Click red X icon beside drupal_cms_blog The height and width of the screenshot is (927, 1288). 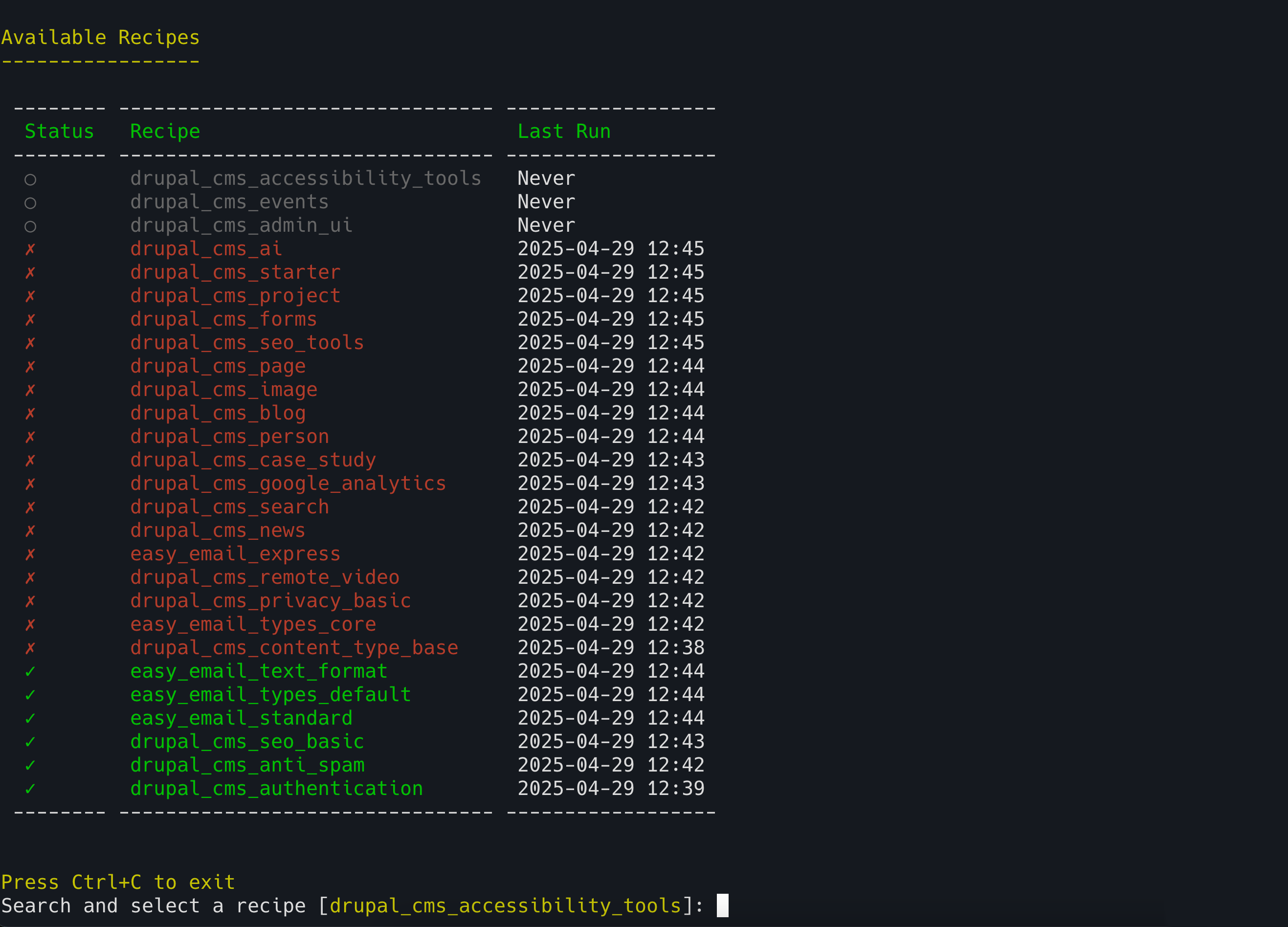30,413
